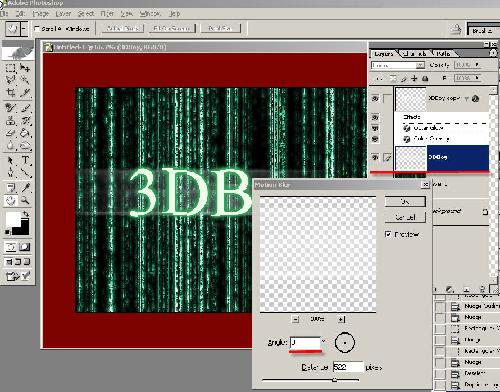Click the Motion Blur distance slider

coord(334,380)
